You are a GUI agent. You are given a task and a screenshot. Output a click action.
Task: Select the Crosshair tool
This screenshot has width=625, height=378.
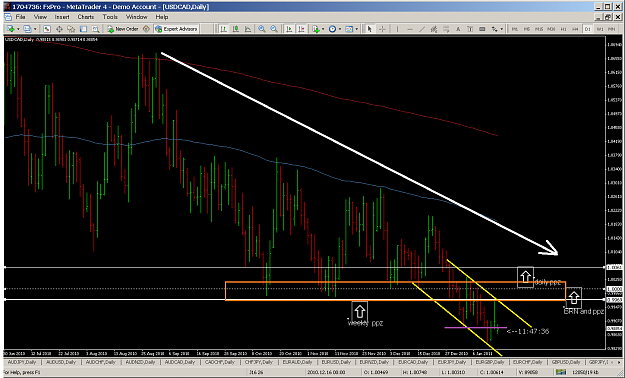coord(382,29)
